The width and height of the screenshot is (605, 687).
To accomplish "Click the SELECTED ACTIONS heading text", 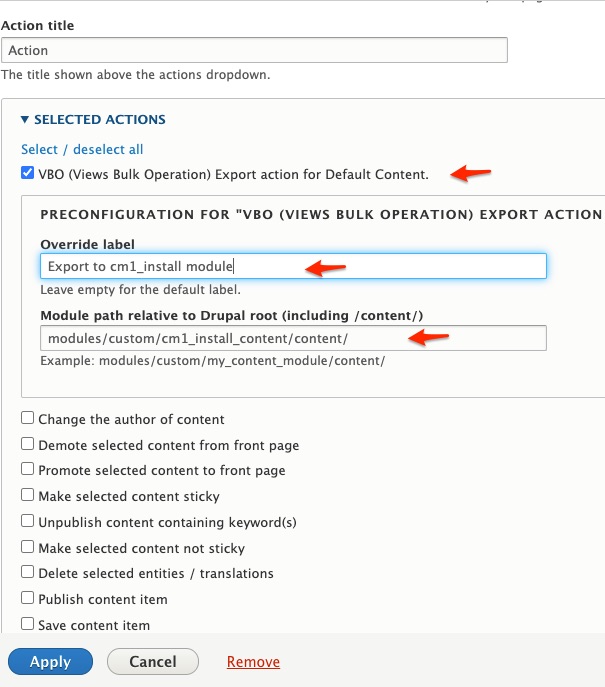I will pyautogui.click(x=100, y=120).
